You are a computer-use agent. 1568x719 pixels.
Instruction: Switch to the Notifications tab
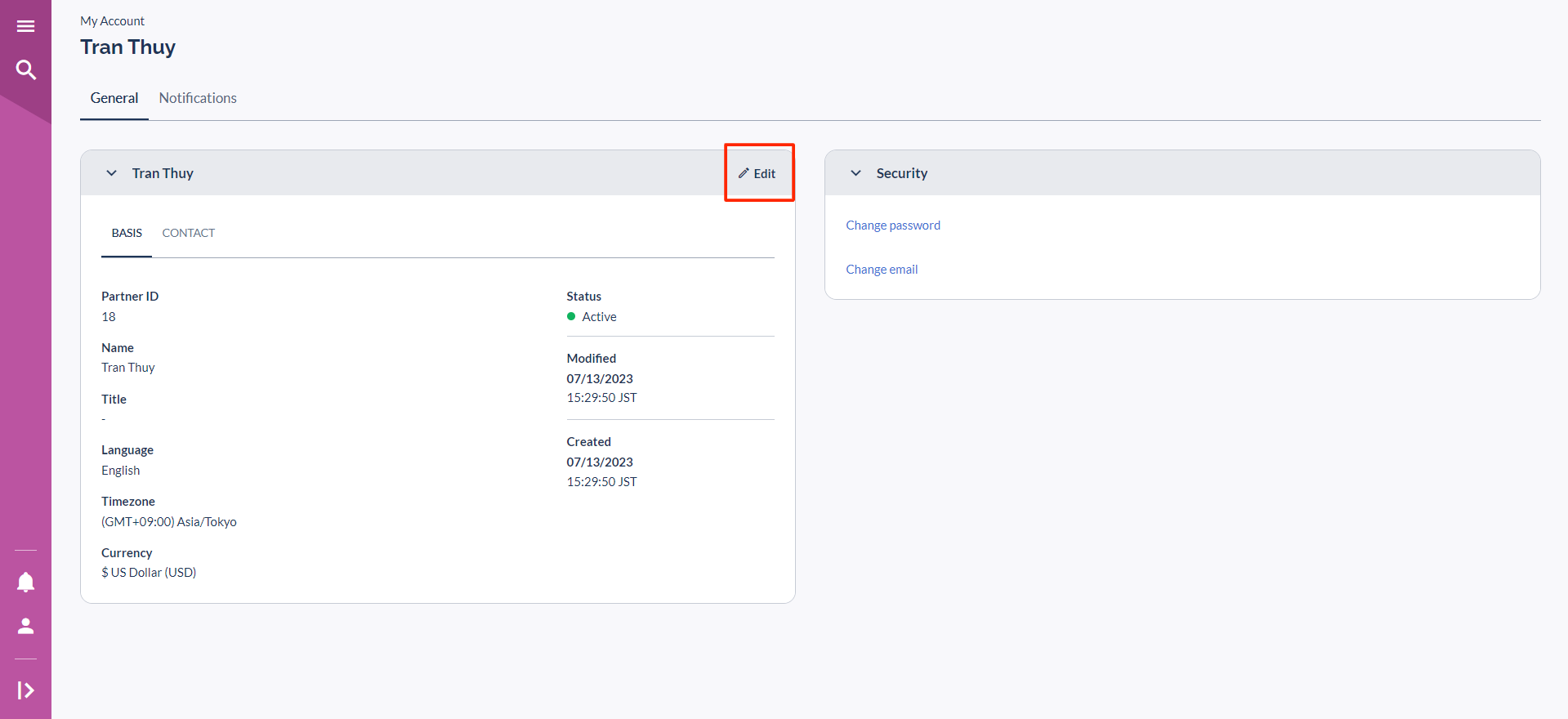coord(198,98)
